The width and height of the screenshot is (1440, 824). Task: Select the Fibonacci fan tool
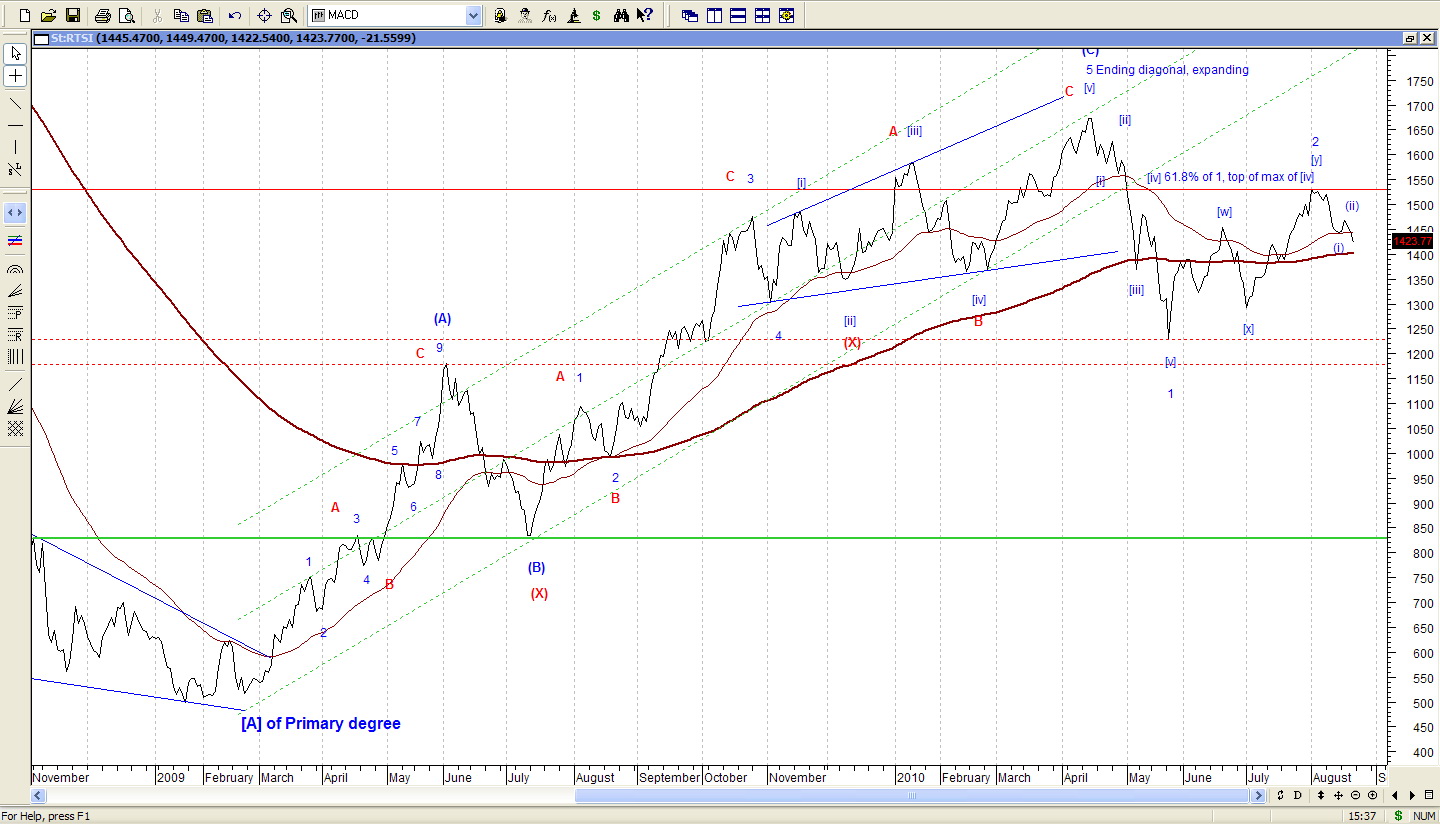15,291
